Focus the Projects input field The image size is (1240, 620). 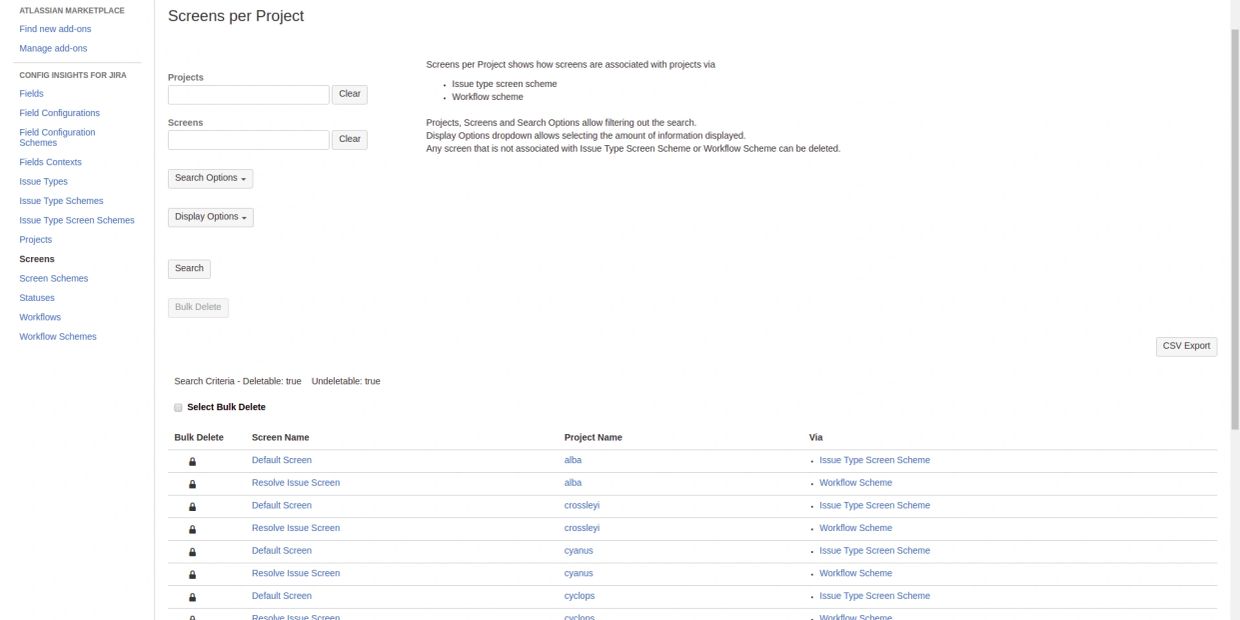point(248,95)
